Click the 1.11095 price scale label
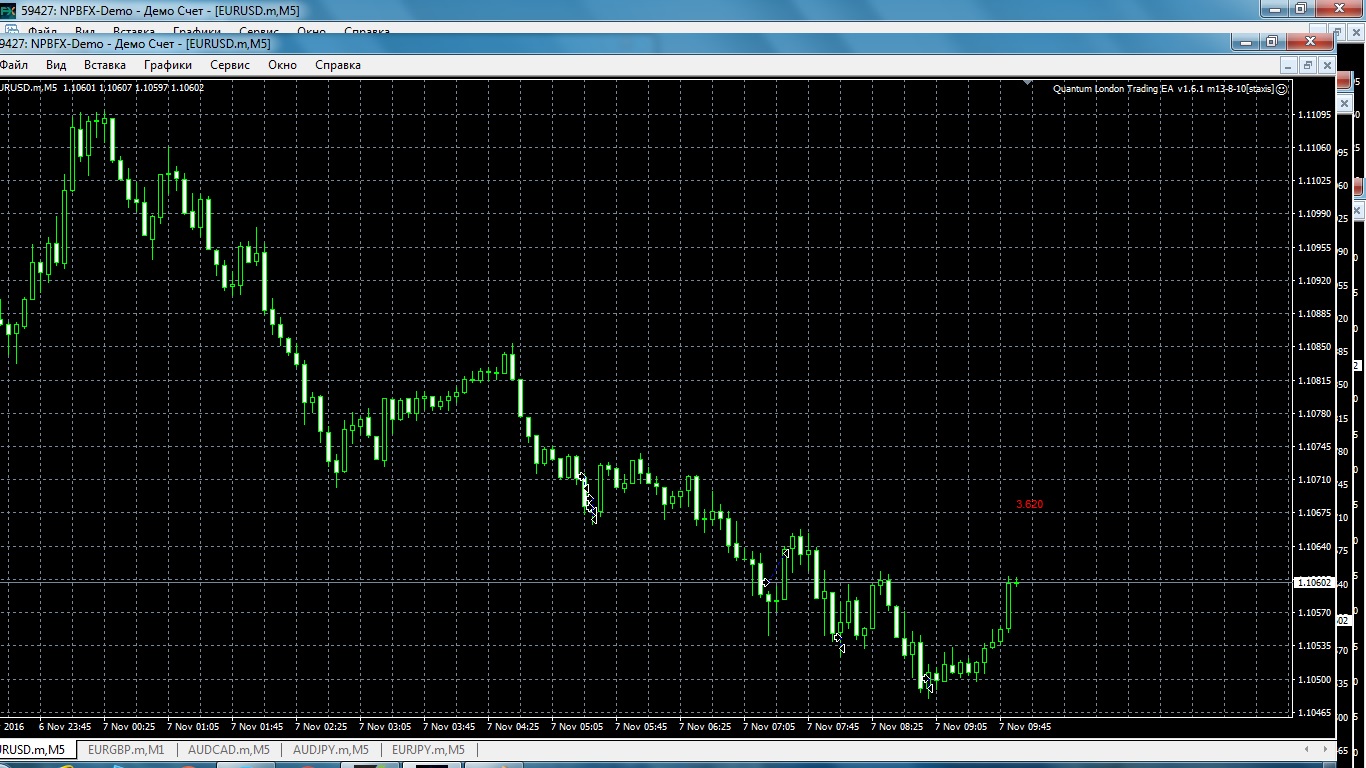1366x768 pixels. [x=1314, y=115]
